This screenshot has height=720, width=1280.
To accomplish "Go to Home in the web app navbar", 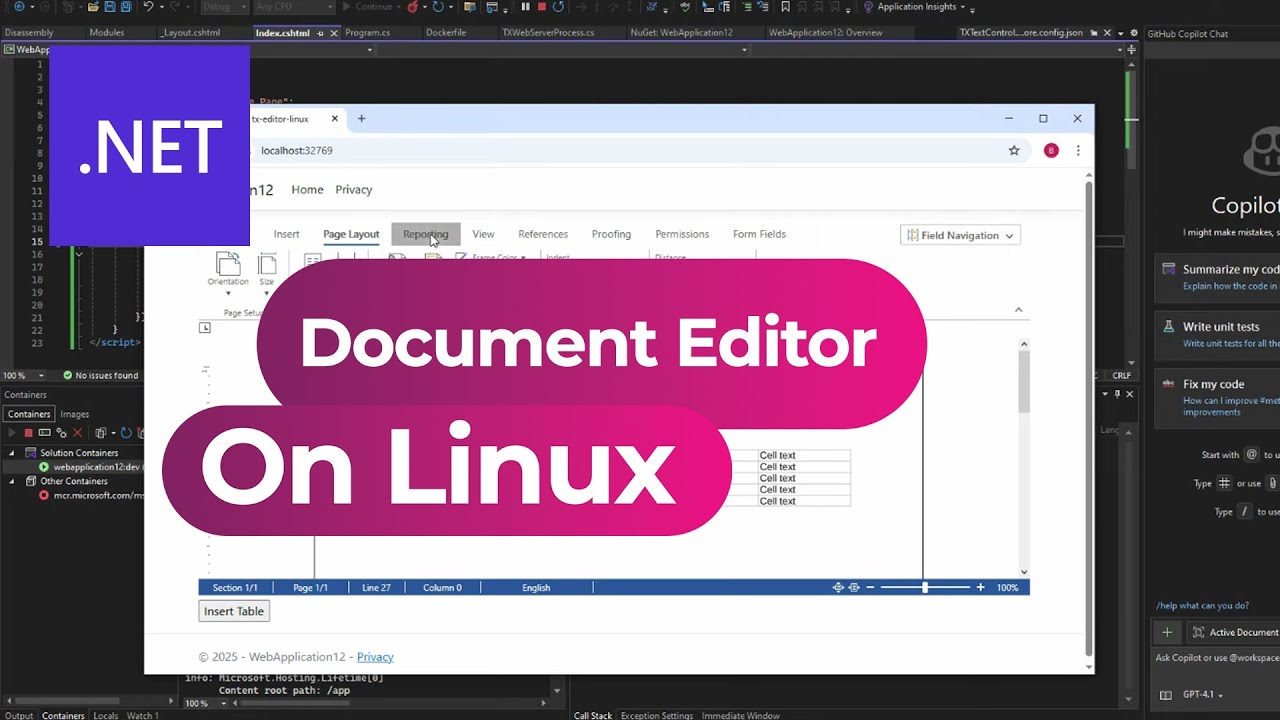I will click(x=307, y=189).
